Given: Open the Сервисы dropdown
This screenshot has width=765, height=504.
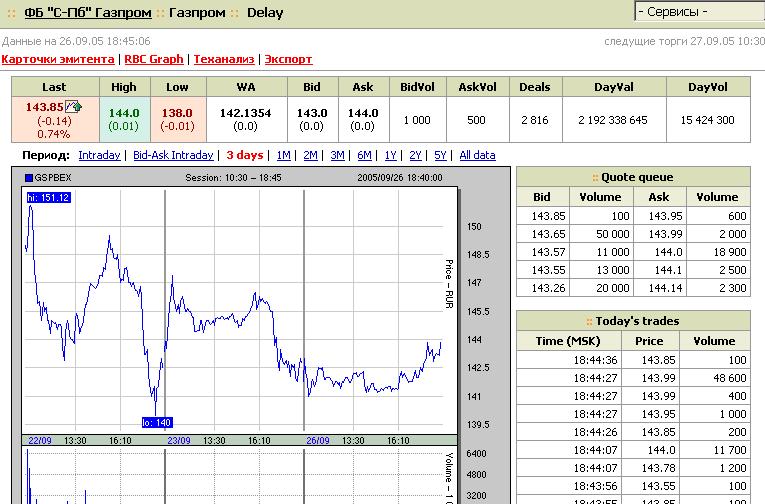Looking at the screenshot, I should pyautogui.click(x=700, y=12).
